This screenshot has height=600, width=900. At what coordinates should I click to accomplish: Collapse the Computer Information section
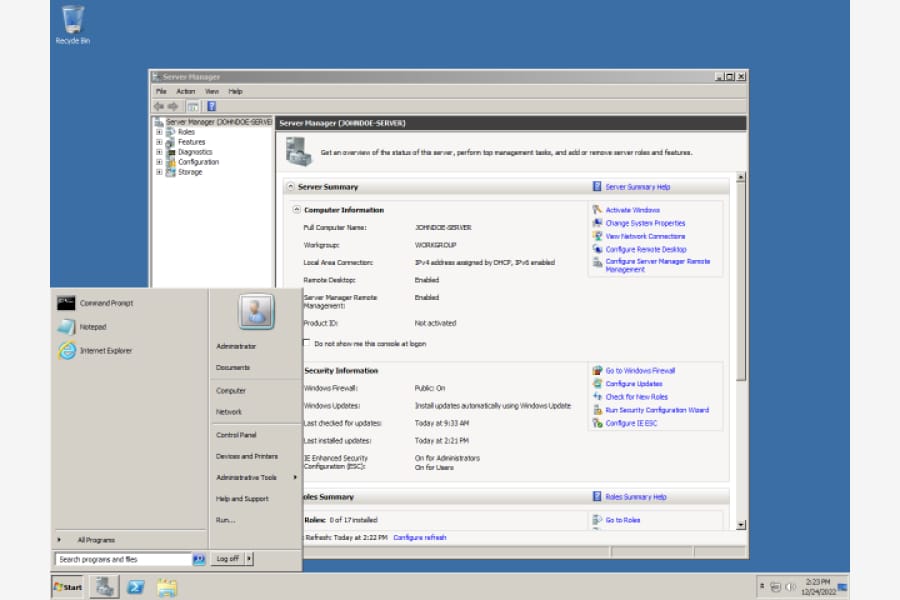tap(297, 210)
